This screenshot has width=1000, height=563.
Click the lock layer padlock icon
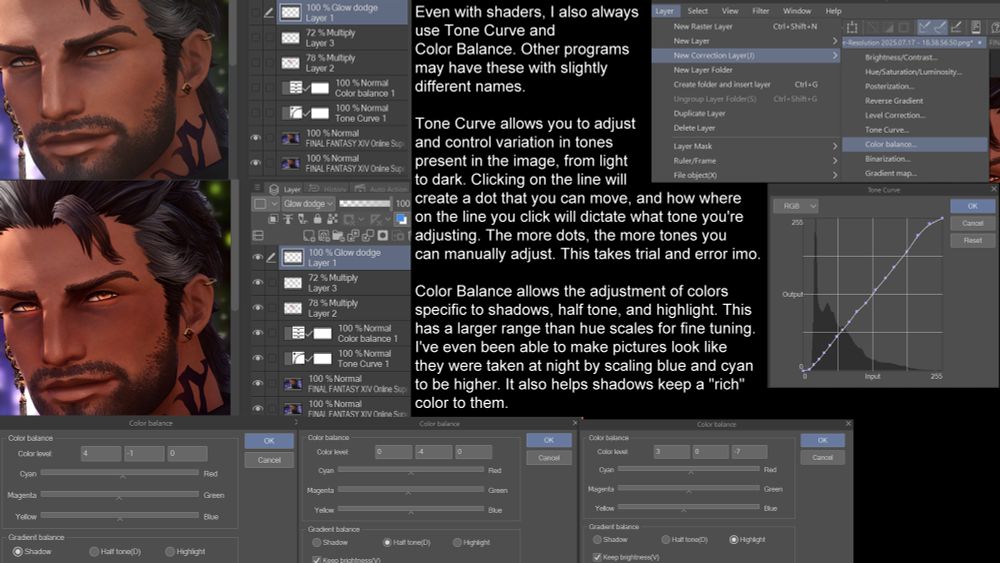click(318, 219)
